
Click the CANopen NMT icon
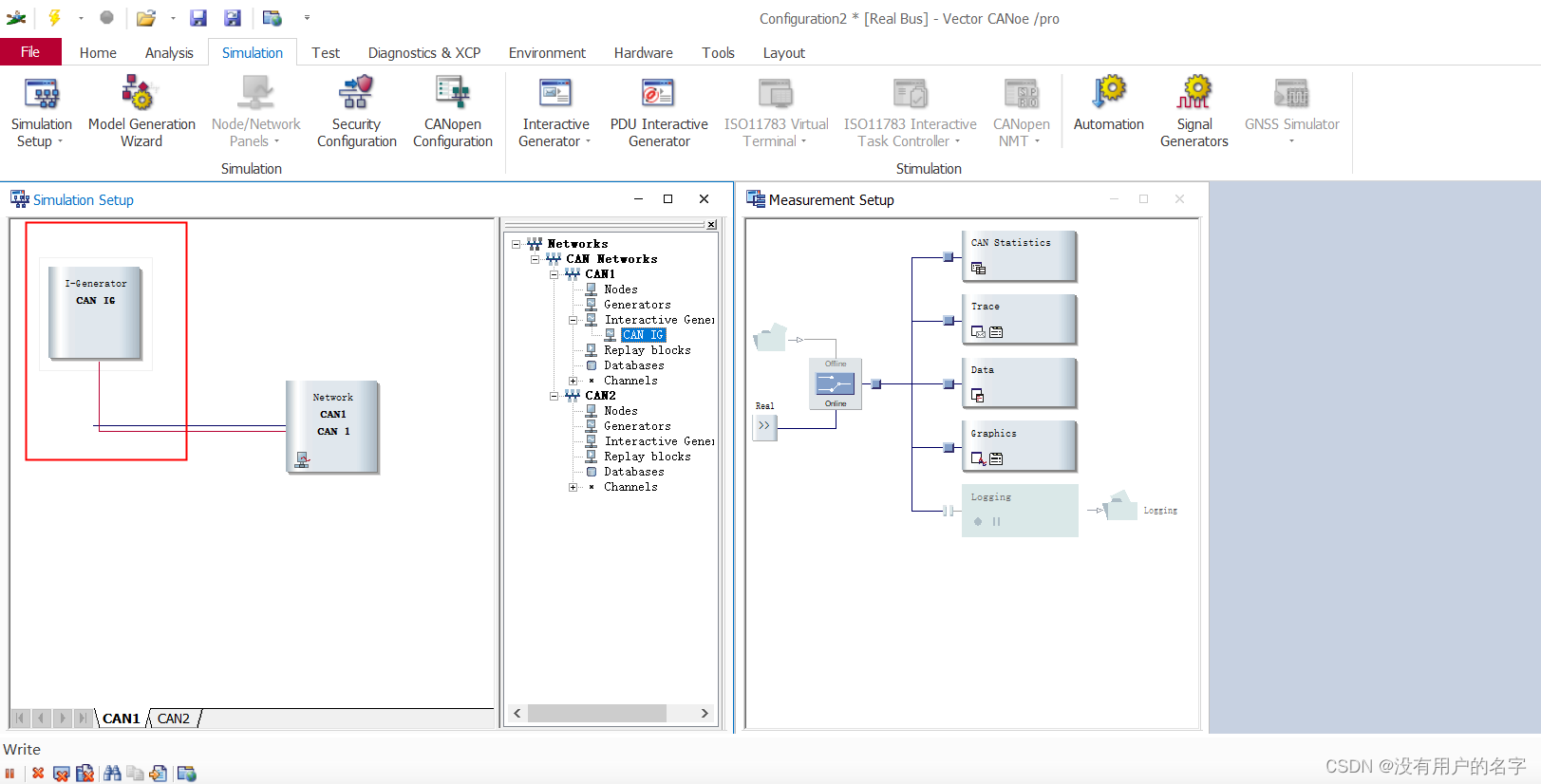tap(1022, 93)
